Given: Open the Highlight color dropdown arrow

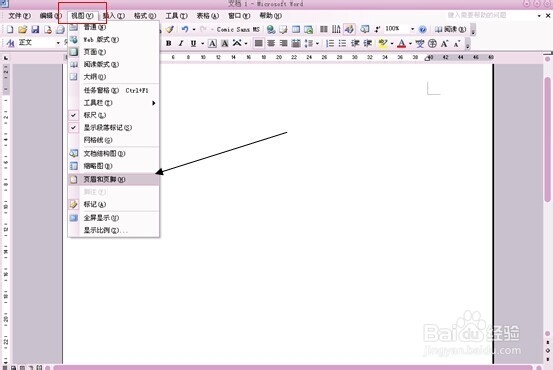Looking at the screenshot, I should 392,43.
